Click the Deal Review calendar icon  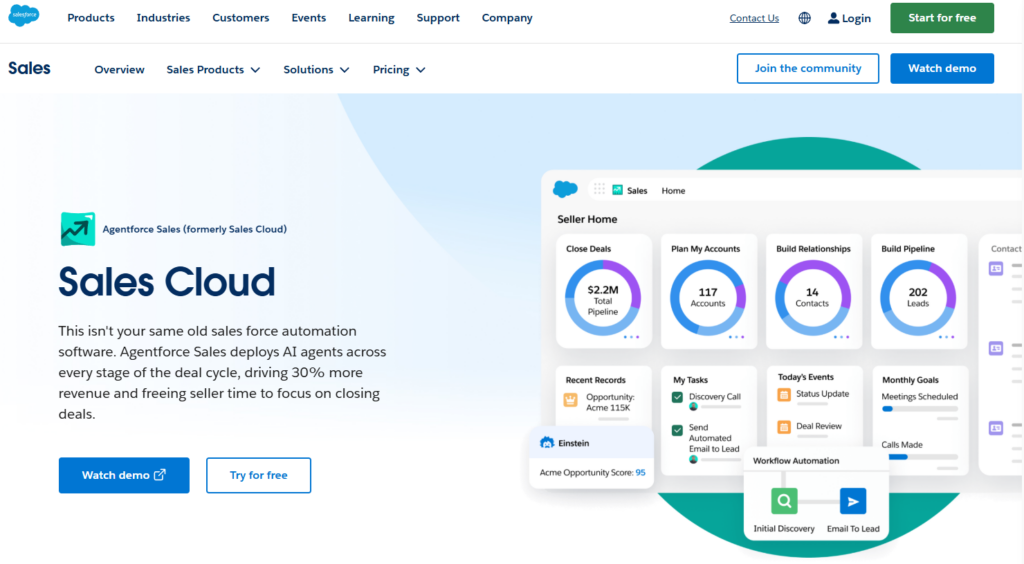click(x=784, y=427)
